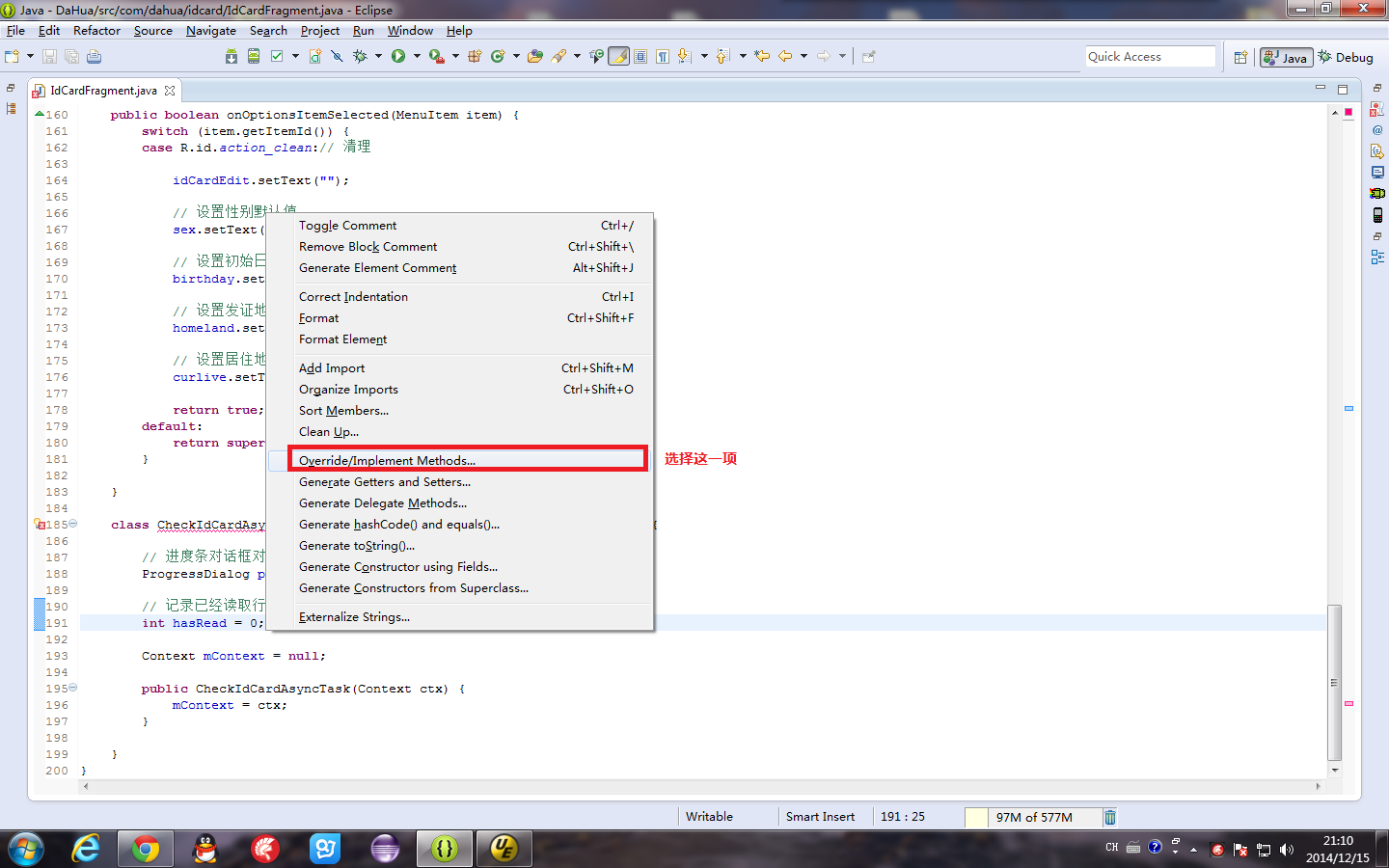This screenshot has height=868, width=1389.
Task: Run the garbage collector trash icon
Action: [1110, 817]
